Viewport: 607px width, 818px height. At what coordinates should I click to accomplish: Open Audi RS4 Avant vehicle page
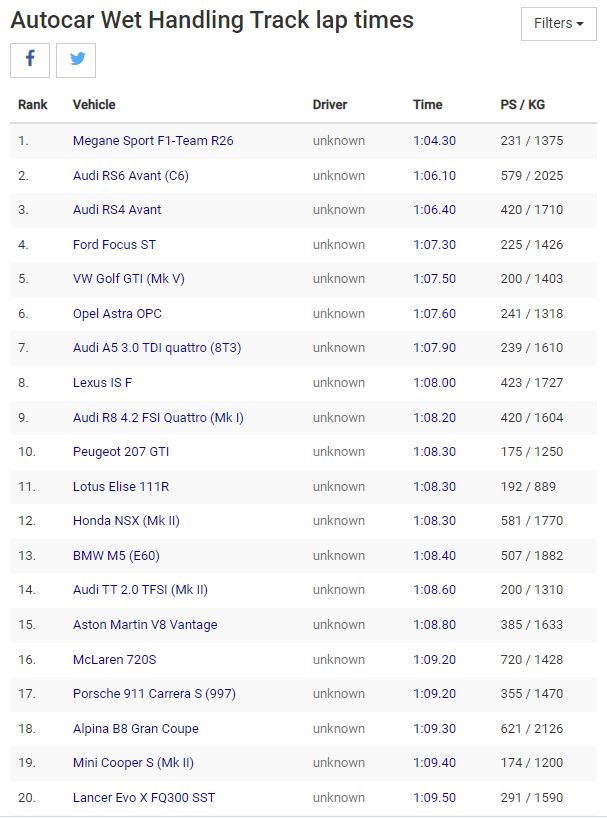point(117,210)
